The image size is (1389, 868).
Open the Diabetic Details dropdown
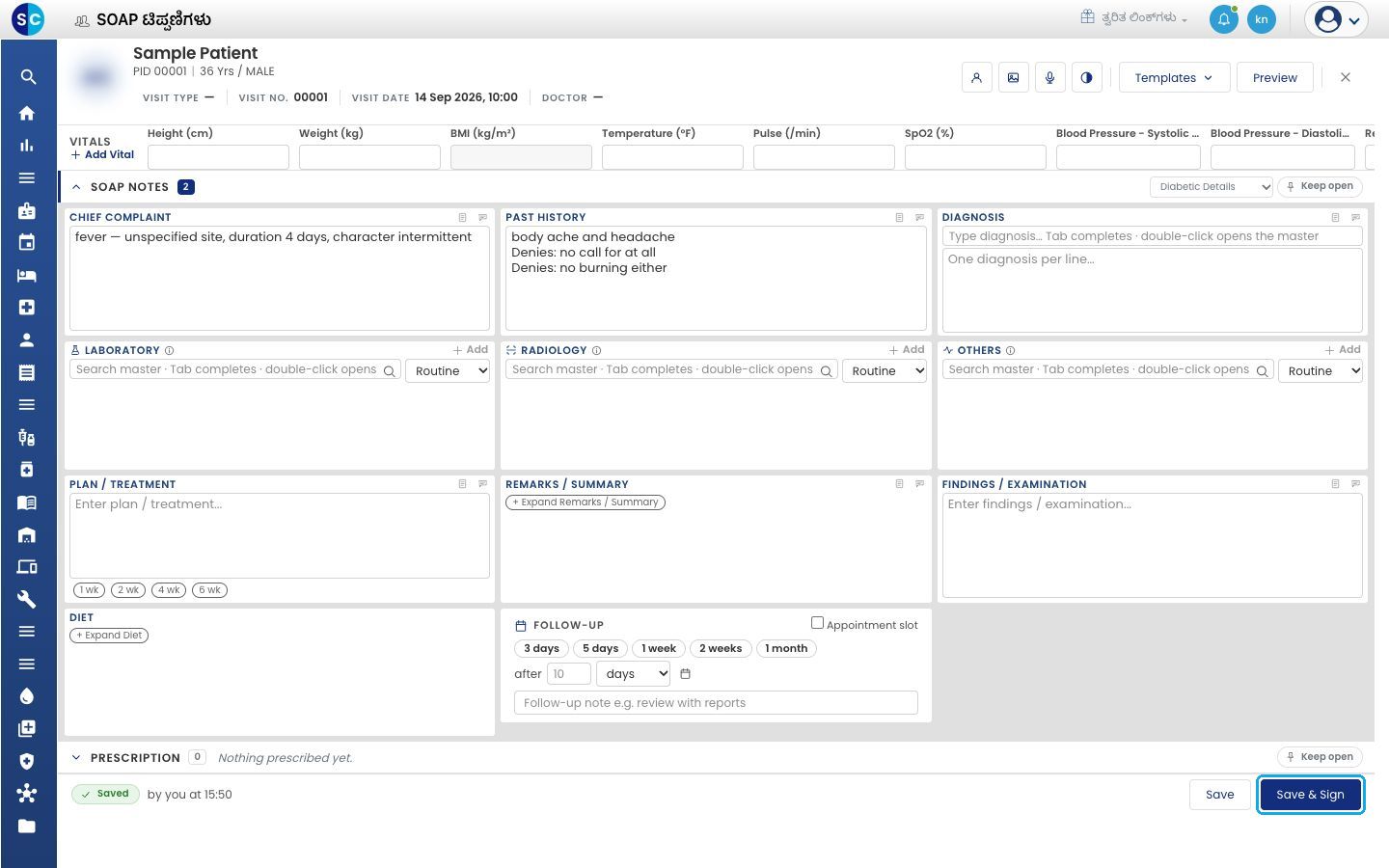tap(1212, 187)
